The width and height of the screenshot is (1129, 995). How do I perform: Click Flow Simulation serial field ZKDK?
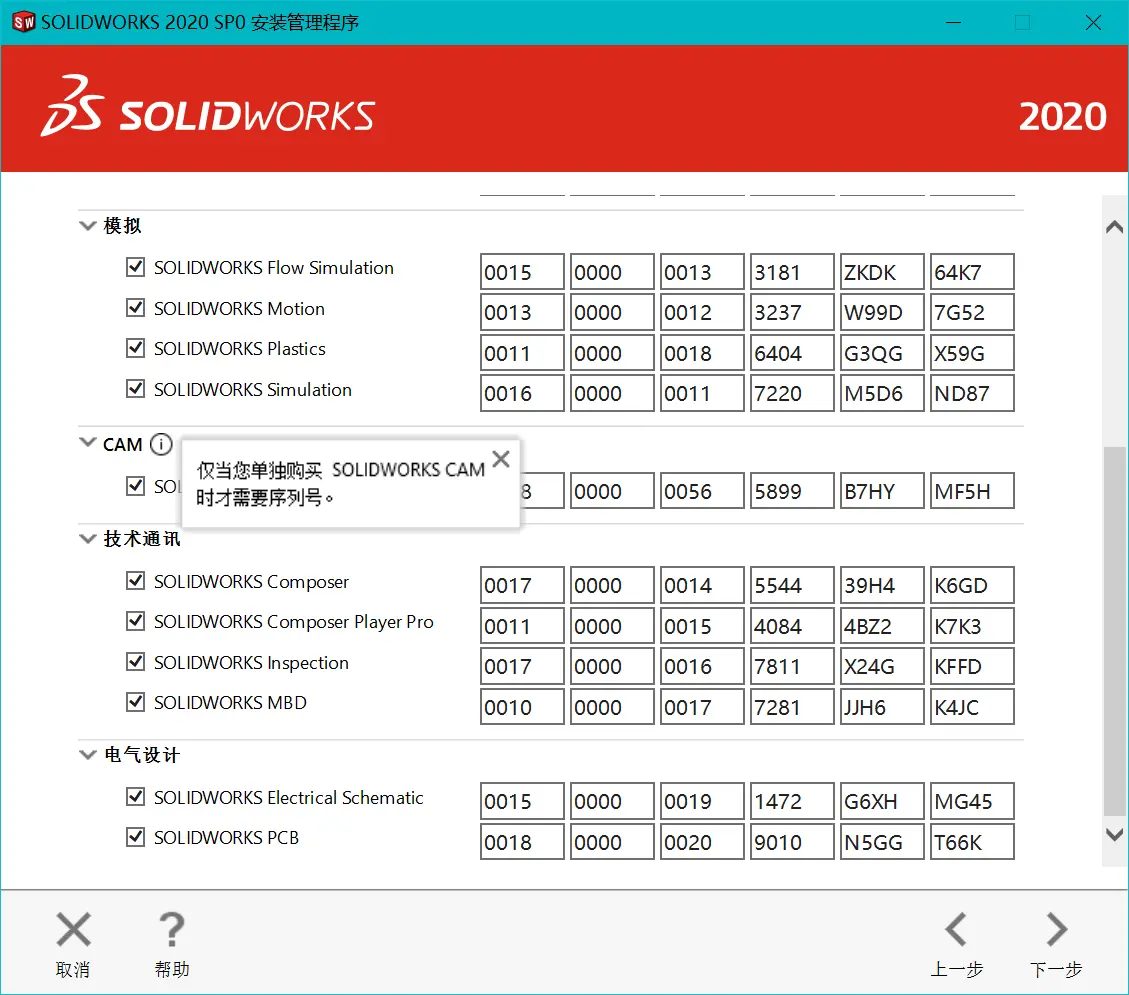click(882, 272)
